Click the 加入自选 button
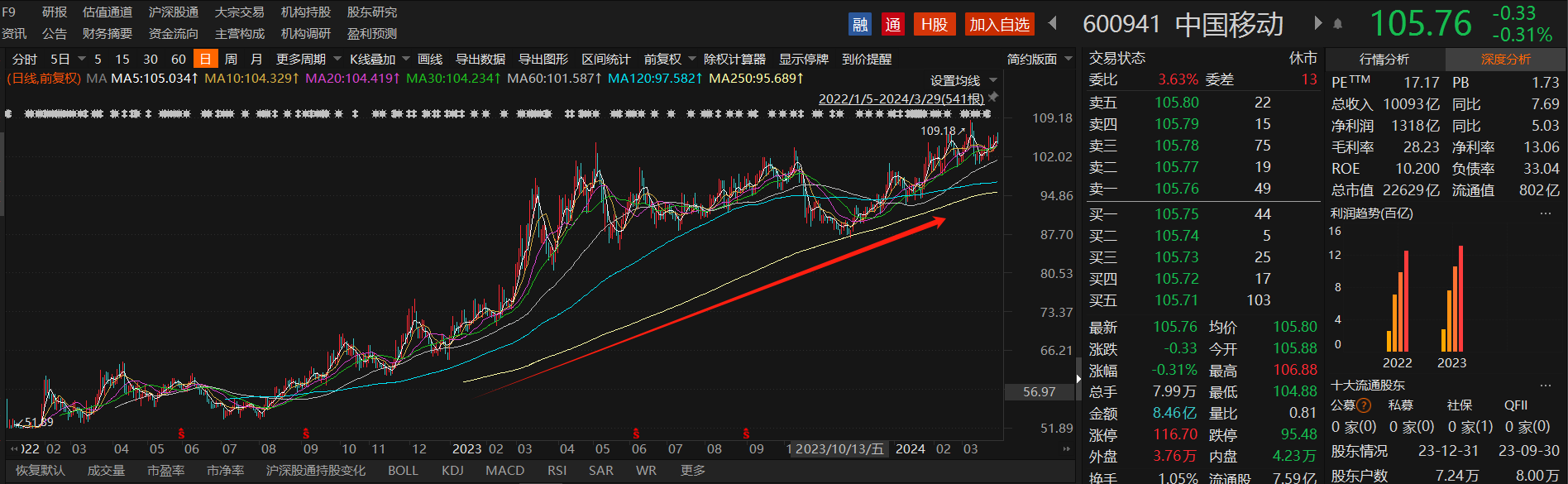The image size is (1568, 484). pyautogui.click(x=999, y=25)
